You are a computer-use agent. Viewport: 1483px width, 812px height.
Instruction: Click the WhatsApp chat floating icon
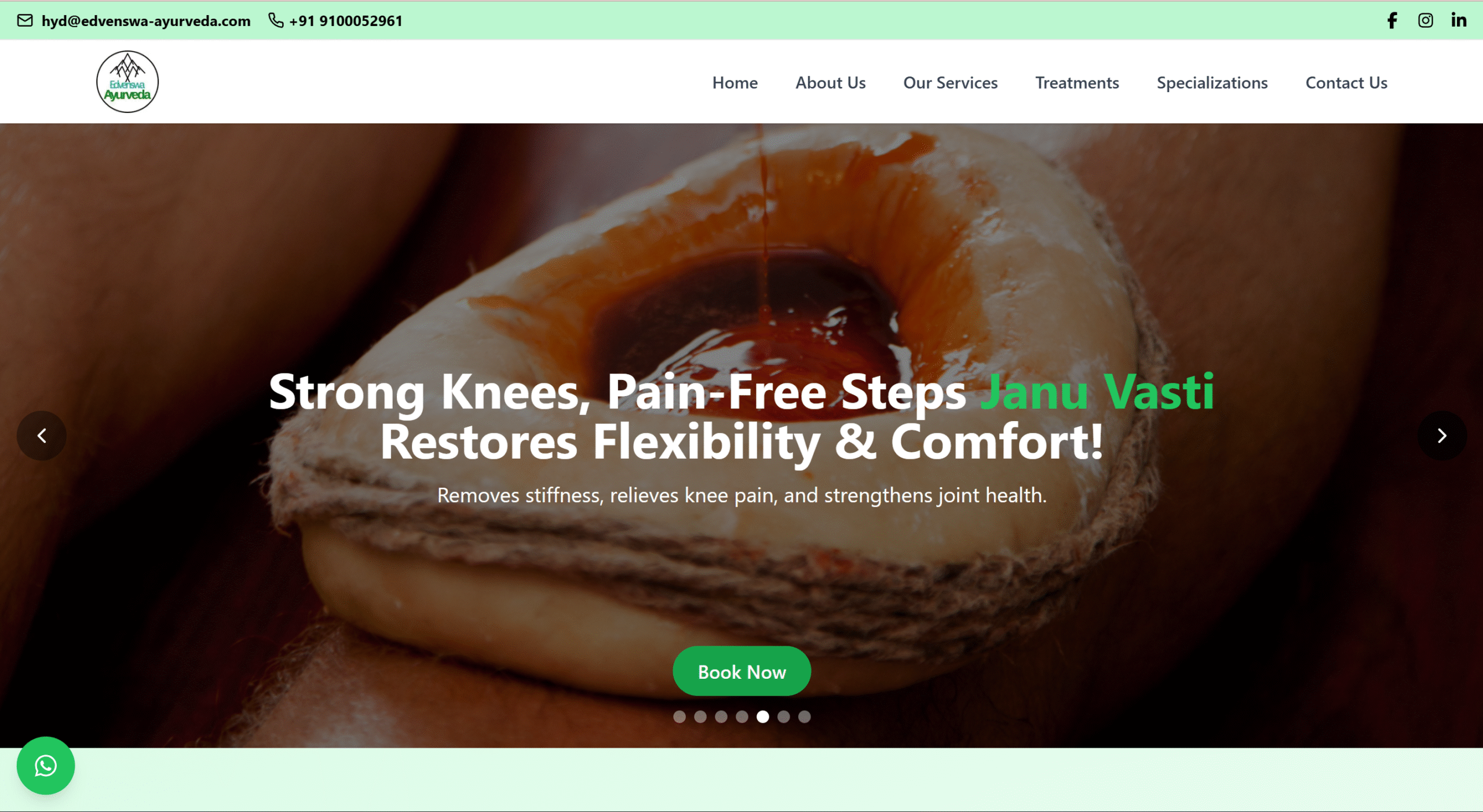[46, 766]
